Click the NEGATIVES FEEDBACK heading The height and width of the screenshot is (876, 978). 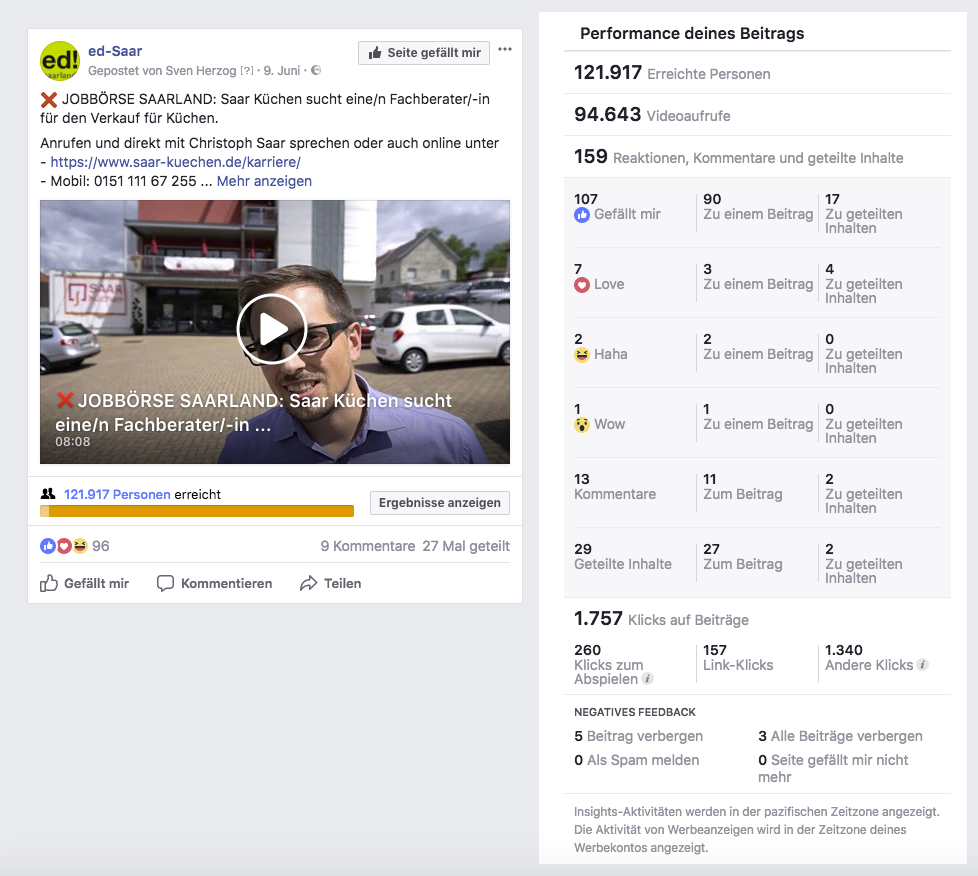click(635, 712)
